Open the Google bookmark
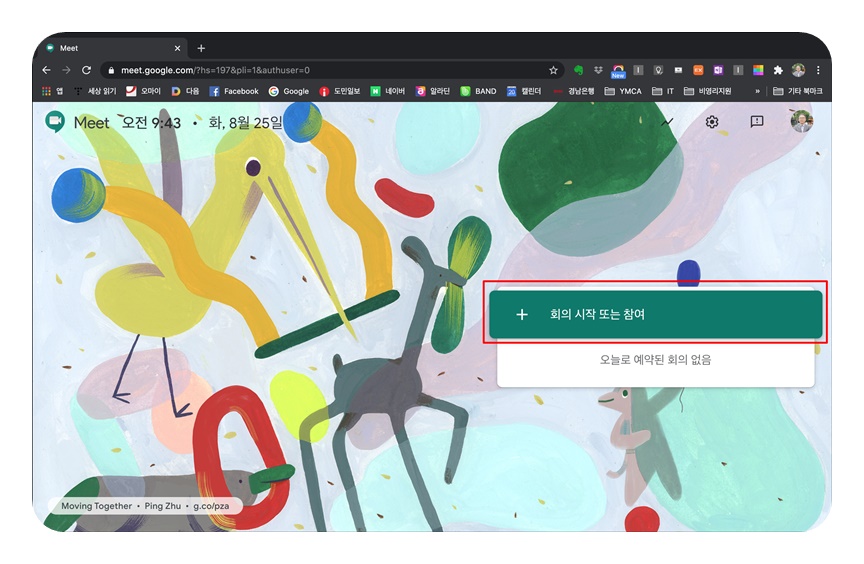 pyautogui.click(x=289, y=91)
